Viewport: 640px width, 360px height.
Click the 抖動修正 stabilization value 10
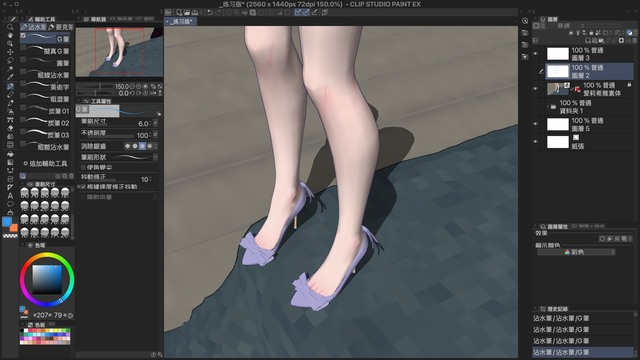click(x=144, y=179)
